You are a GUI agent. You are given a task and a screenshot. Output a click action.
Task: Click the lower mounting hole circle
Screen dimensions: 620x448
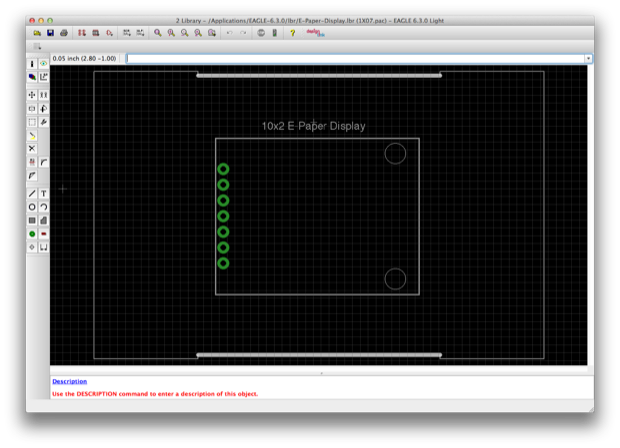(395, 279)
